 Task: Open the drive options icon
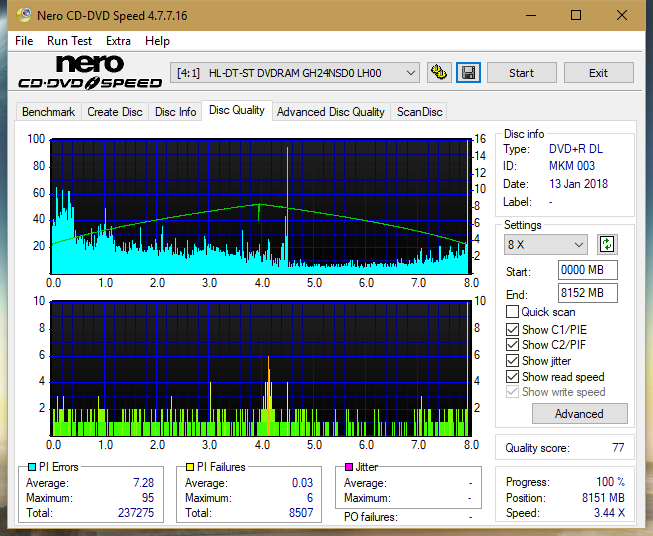pyautogui.click(x=439, y=73)
